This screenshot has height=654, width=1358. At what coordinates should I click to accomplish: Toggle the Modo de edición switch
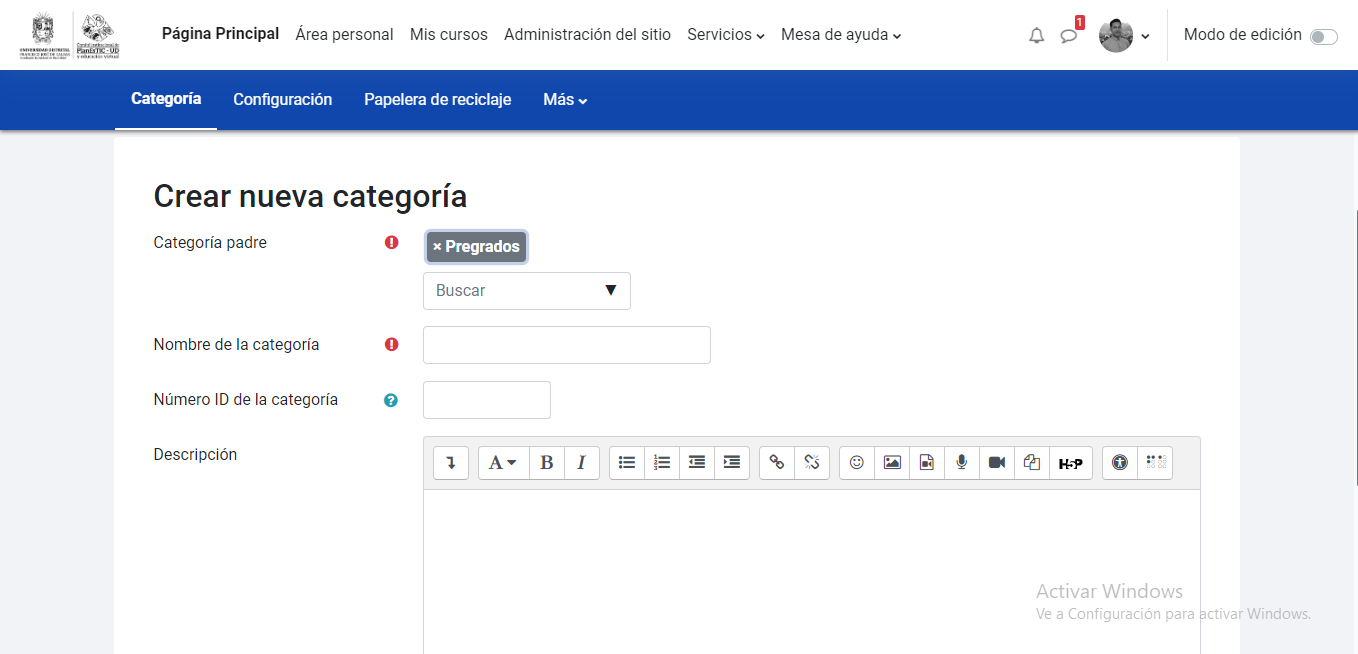point(1323,35)
